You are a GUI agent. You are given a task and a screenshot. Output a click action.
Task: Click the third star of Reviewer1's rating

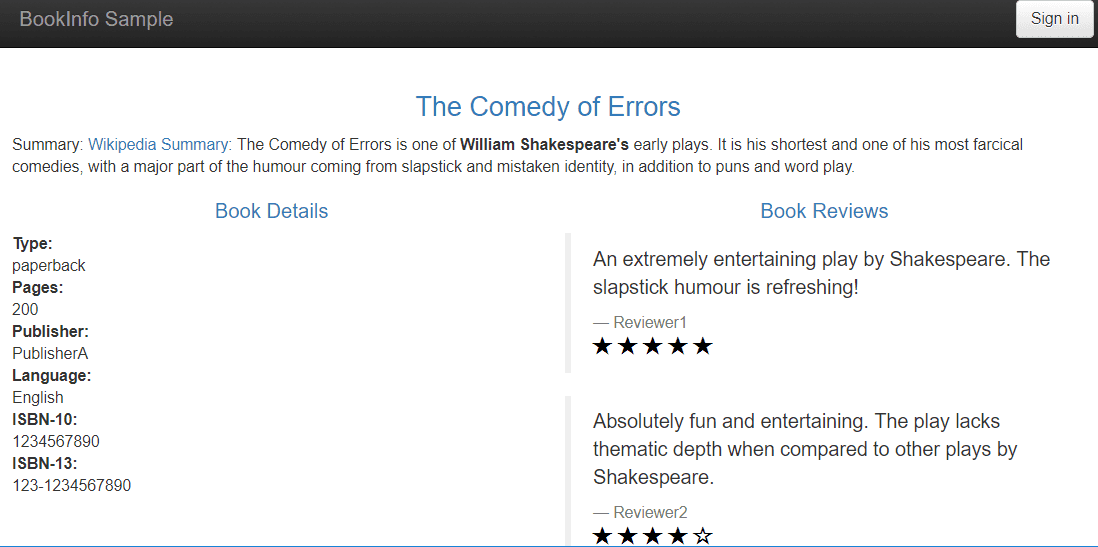coord(652,346)
